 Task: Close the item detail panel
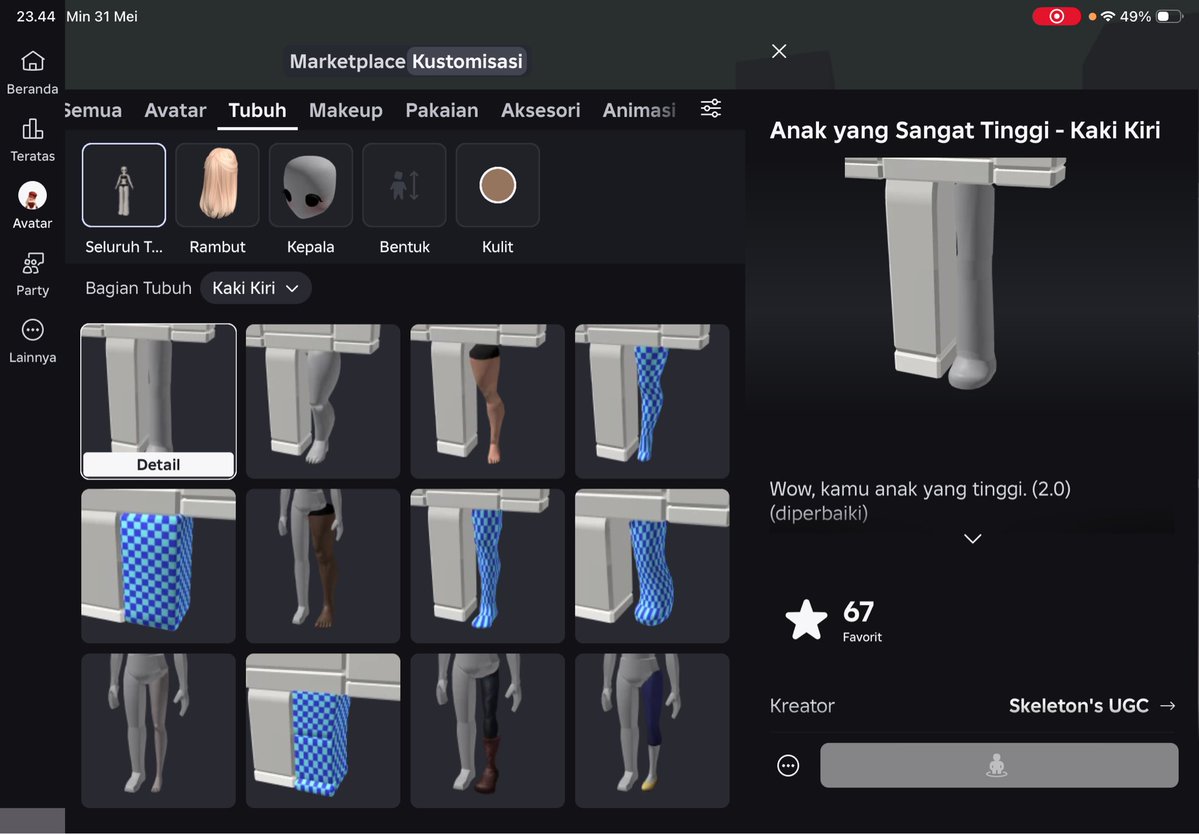[778, 51]
